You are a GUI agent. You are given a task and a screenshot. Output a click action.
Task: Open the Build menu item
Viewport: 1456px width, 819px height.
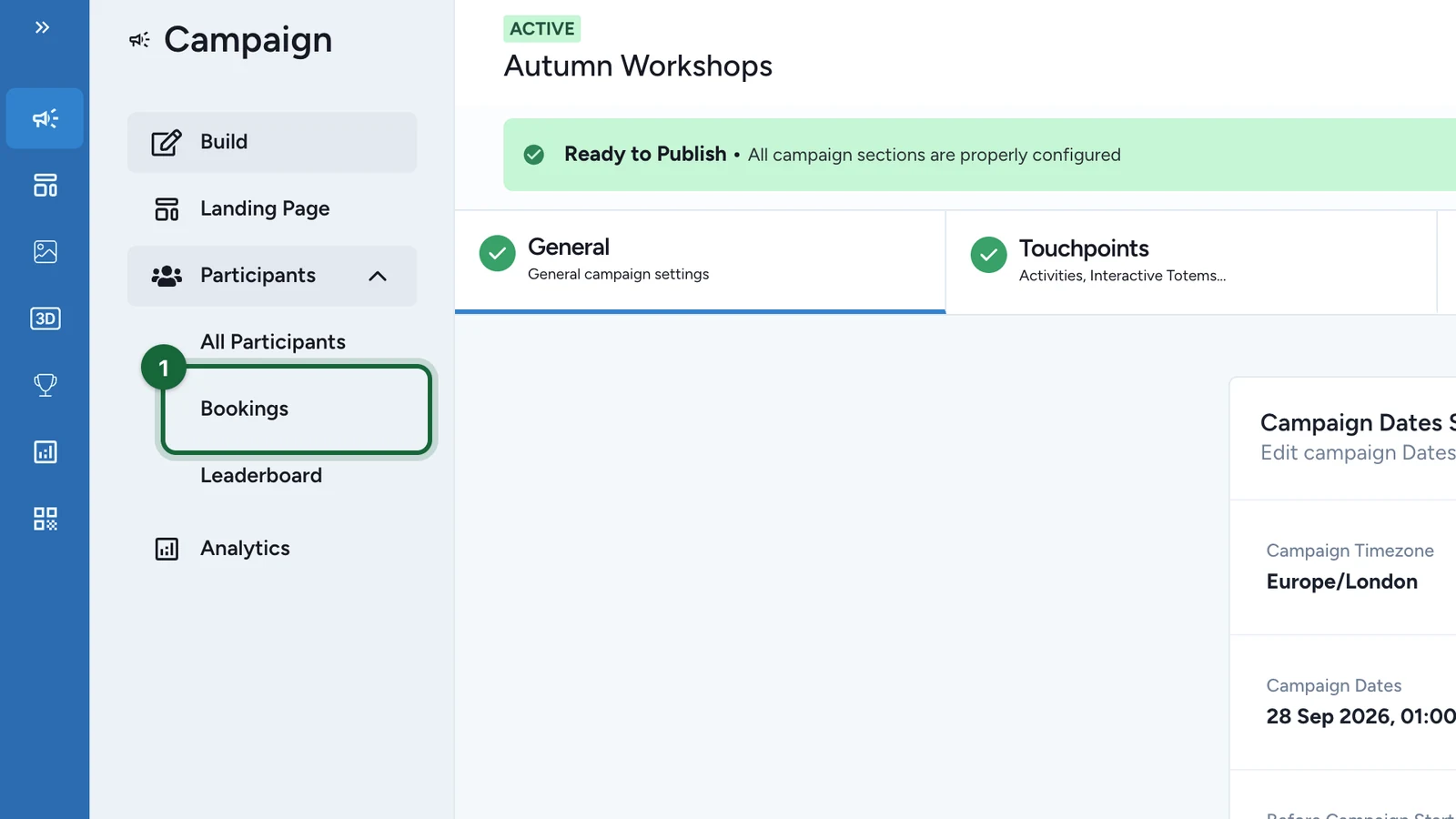(272, 142)
